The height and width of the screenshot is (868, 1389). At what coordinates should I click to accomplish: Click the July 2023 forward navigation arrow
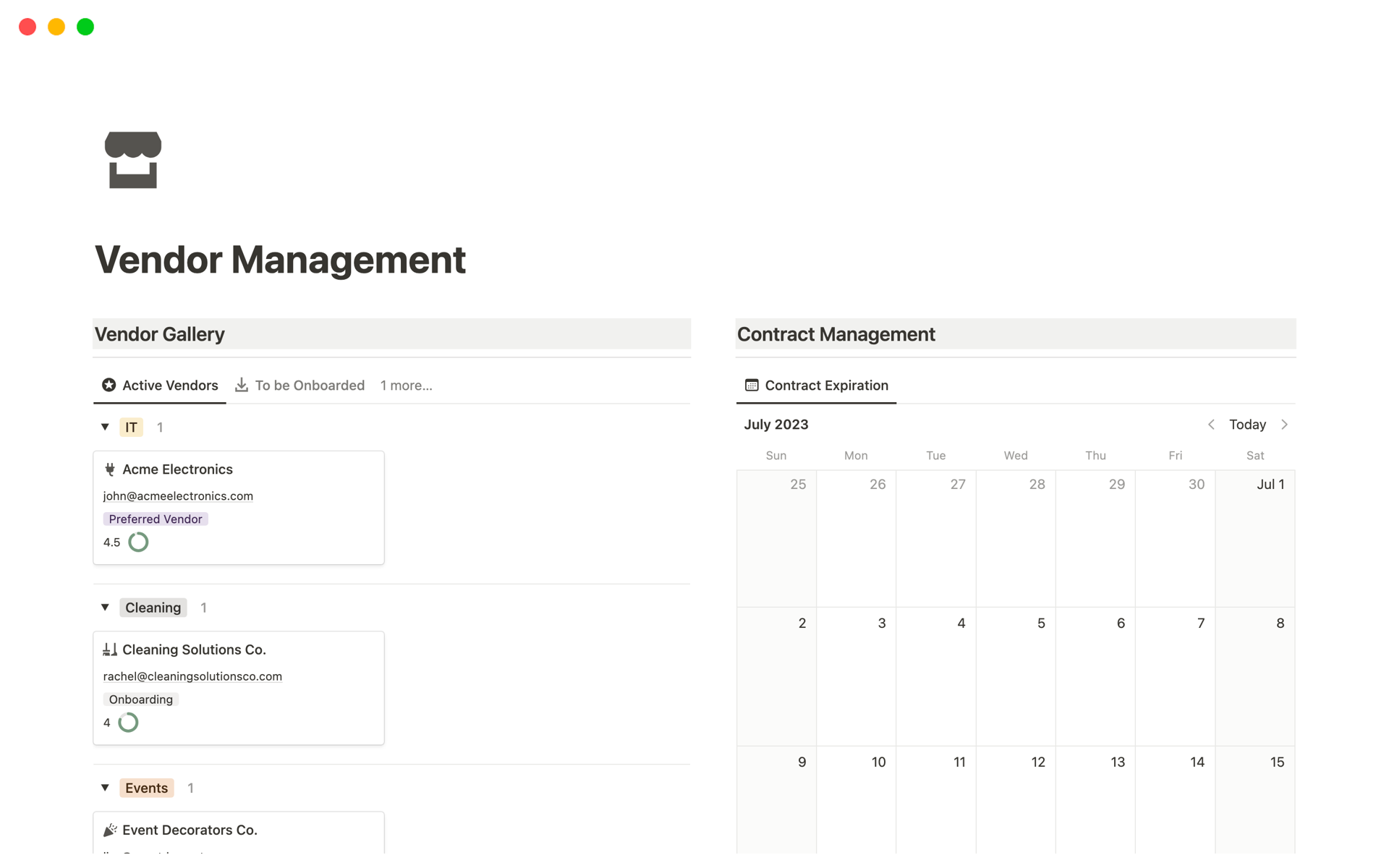point(1285,424)
